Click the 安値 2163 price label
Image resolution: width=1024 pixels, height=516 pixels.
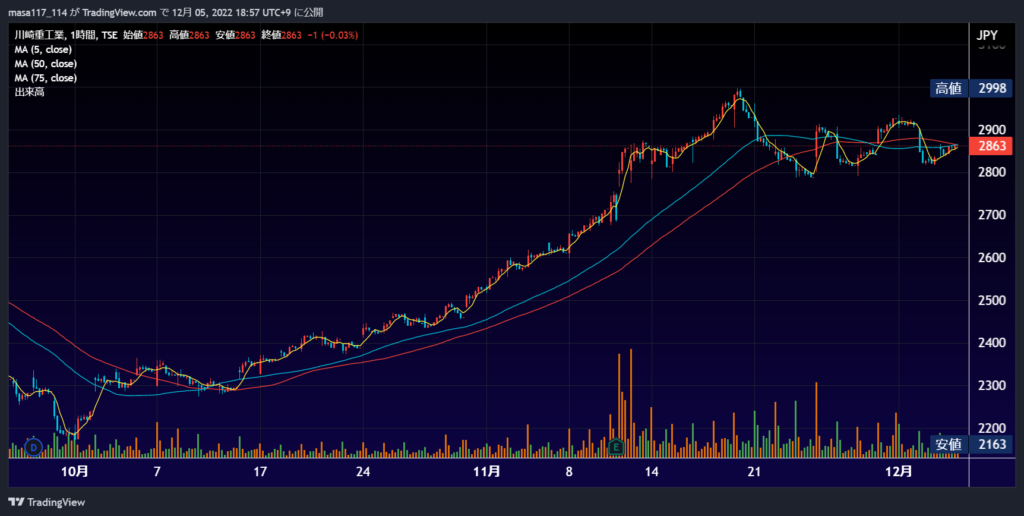click(971, 445)
